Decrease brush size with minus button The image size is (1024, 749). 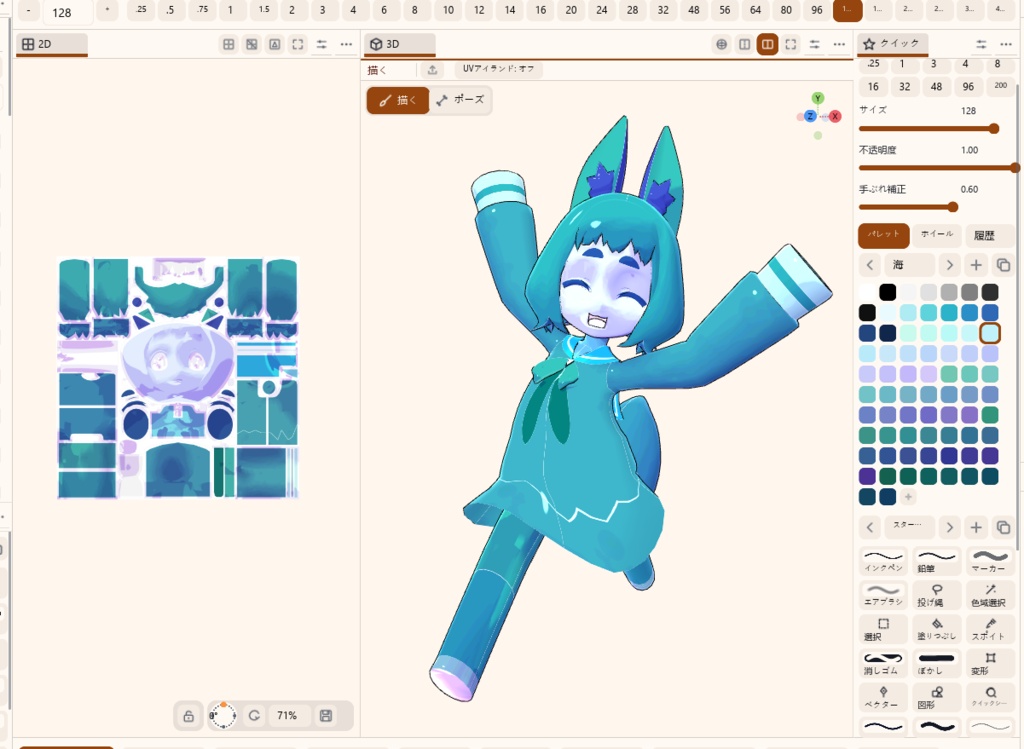pyautogui.click(x=28, y=11)
